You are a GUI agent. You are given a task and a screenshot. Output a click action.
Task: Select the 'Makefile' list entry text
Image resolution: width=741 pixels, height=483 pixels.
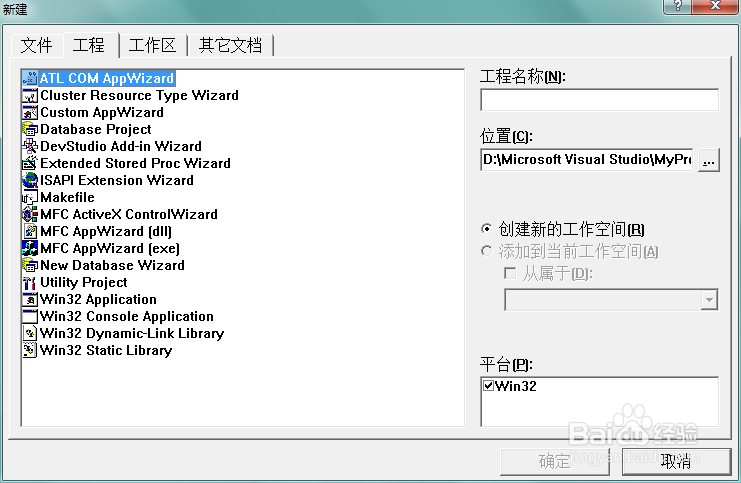[67, 198]
